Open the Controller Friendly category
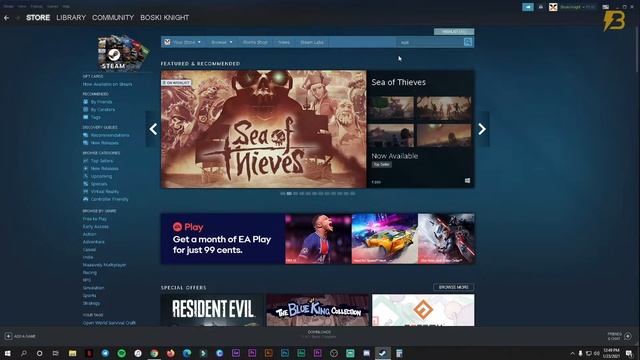 coord(109,199)
